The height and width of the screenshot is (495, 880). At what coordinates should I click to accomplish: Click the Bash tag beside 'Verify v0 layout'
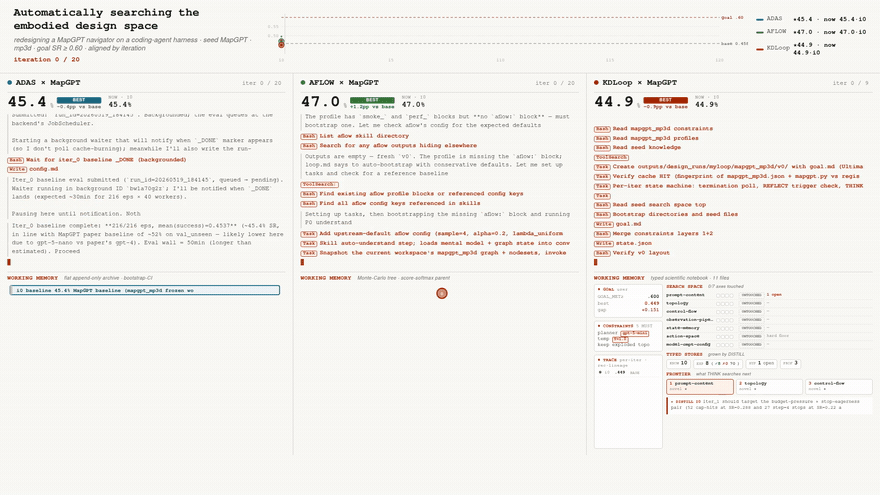pos(602,253)
